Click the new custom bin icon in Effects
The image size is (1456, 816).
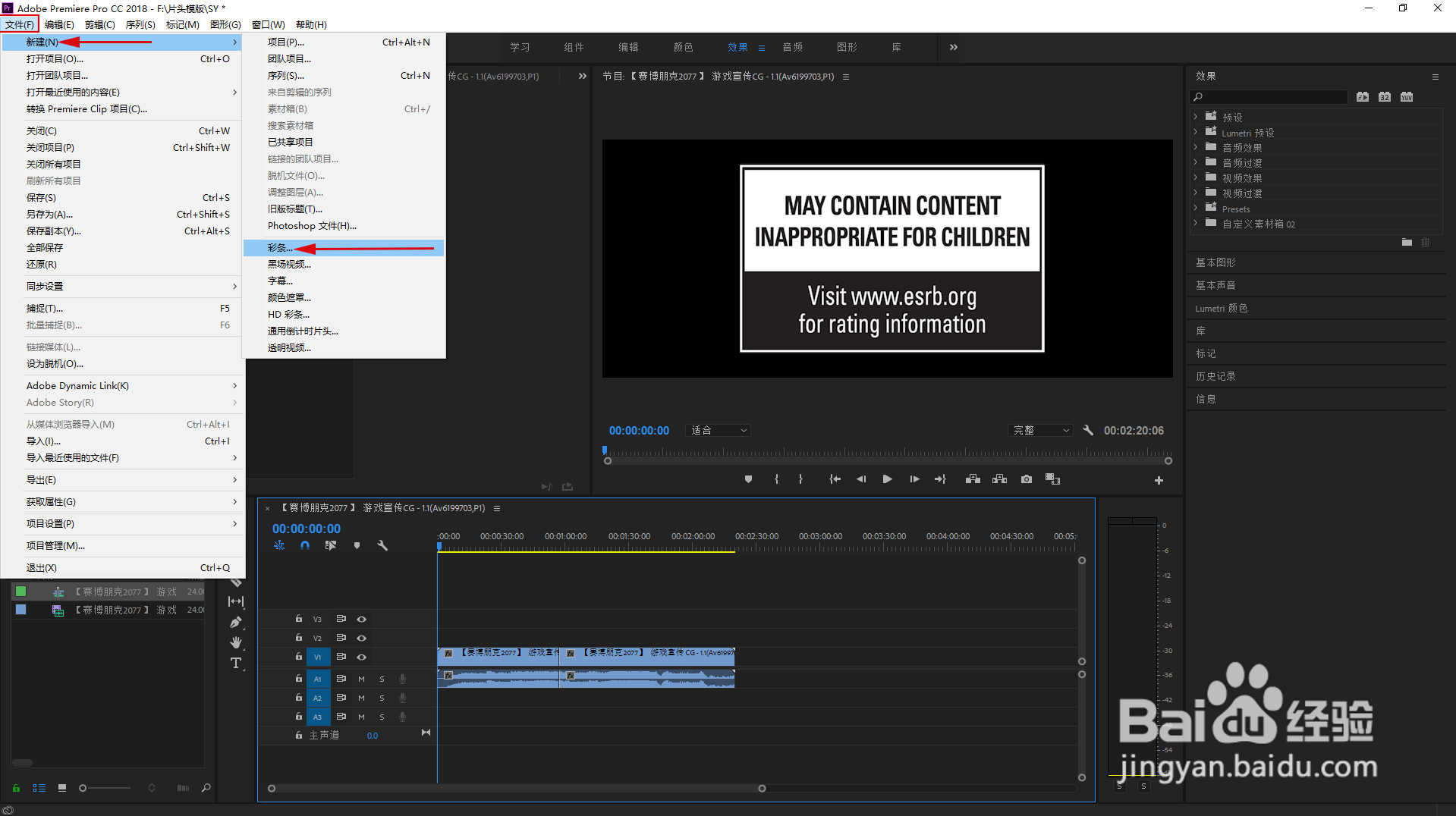(1407, 242)
